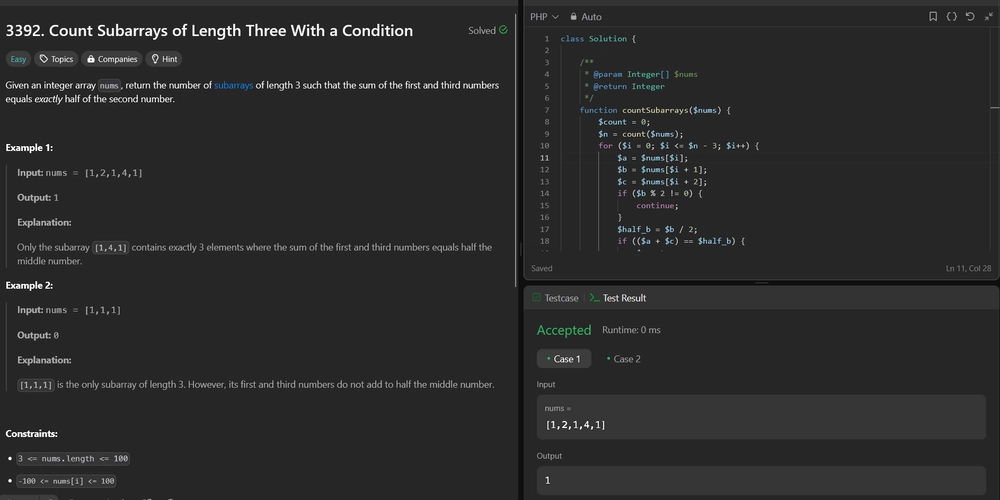Click the vertical divider between panels
This screenshot has height=500, width=1000.
point(520,250)
